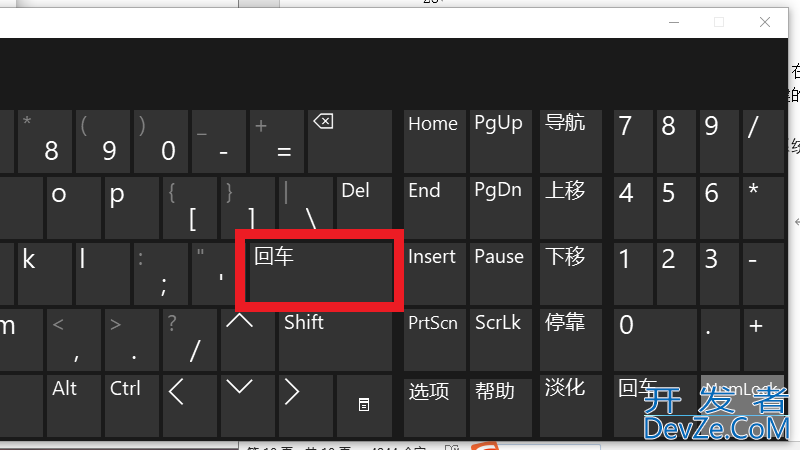Screen dimensions: 800x450
Task: Click the numpad 5 key
Action: (676, 208)
